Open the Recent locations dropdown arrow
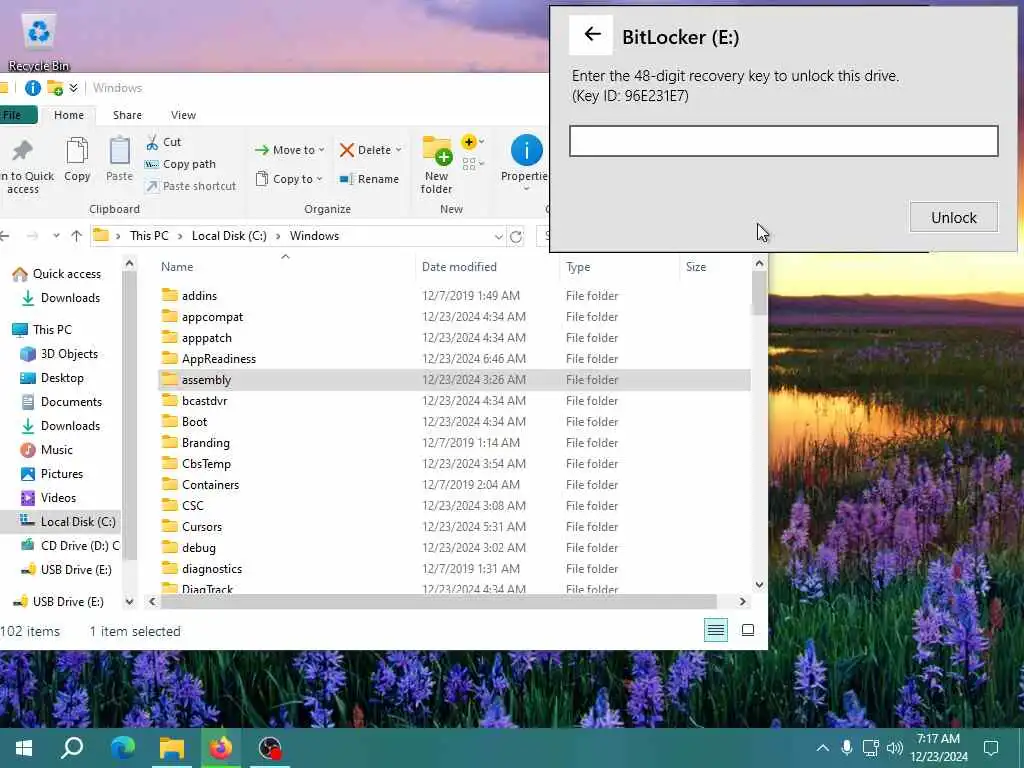 [x=56, y=236]
